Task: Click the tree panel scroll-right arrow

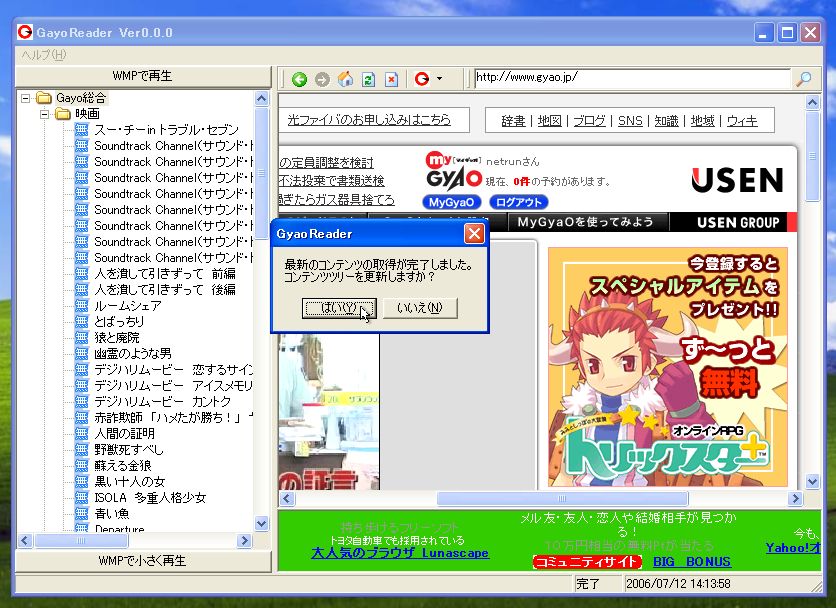Action: pyautogui.click(x=244, y=541)
